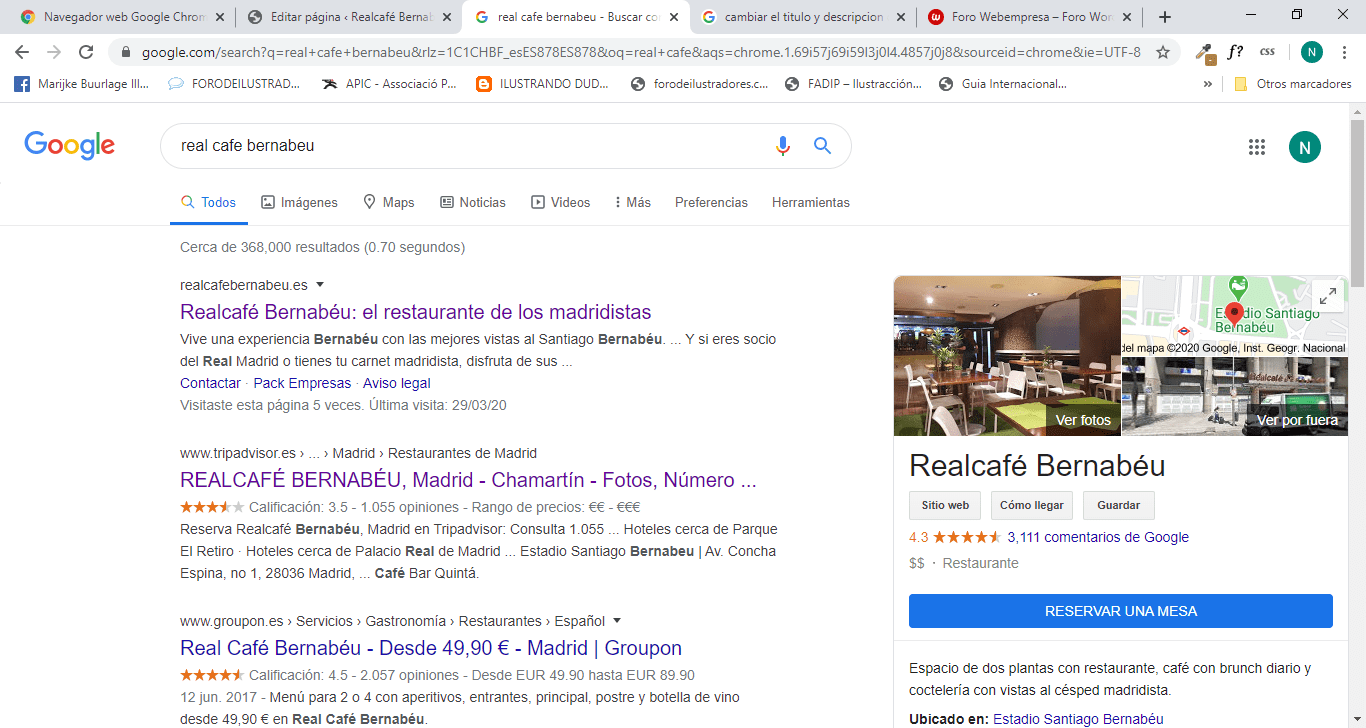
Task: Select the Maps search filter
Action: (388, 202)
